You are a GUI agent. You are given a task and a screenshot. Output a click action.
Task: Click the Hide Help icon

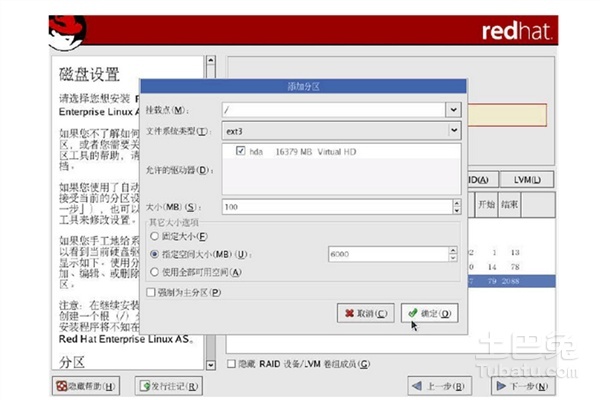[x=62, y=386]
